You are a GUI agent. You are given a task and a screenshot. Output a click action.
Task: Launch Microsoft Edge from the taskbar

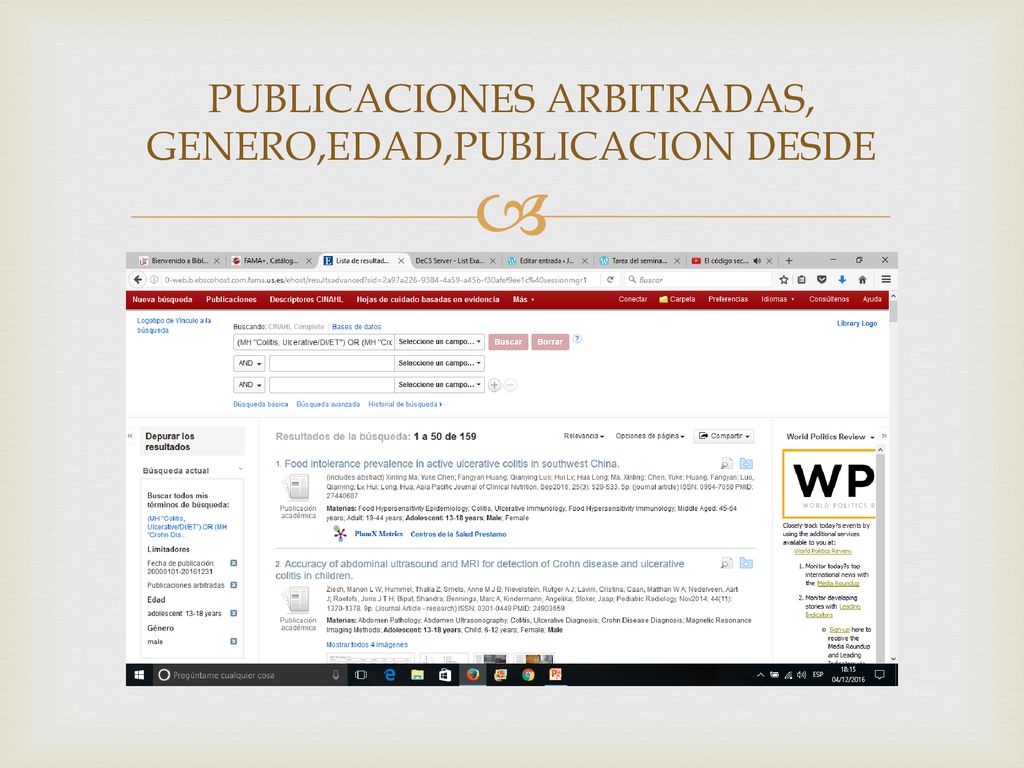click(x=390, y=675)
